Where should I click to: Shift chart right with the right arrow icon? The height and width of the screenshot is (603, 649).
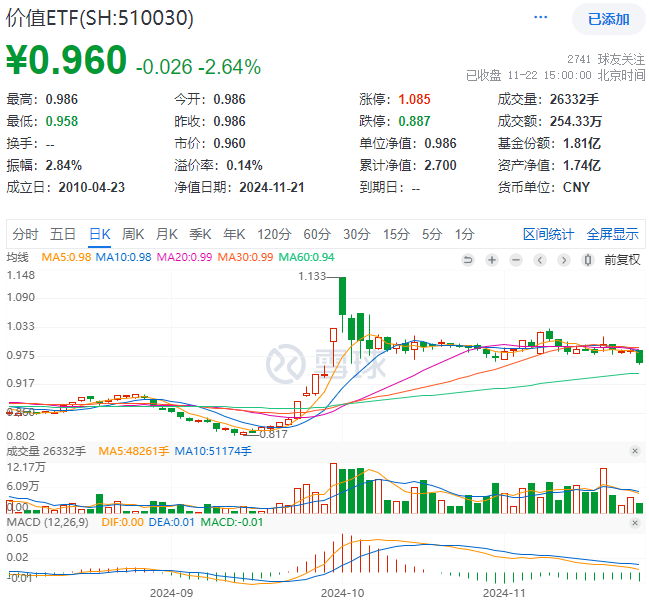pos(563,260)
